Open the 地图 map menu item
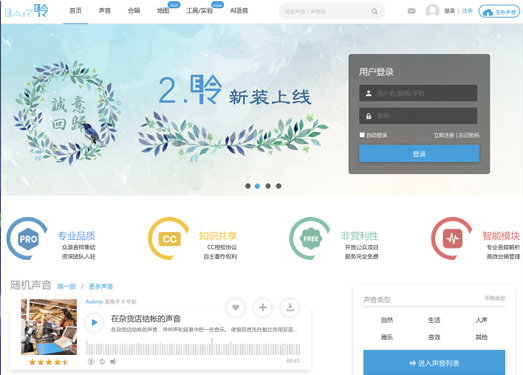Screen dimensions: 523x375 [163, 11]
